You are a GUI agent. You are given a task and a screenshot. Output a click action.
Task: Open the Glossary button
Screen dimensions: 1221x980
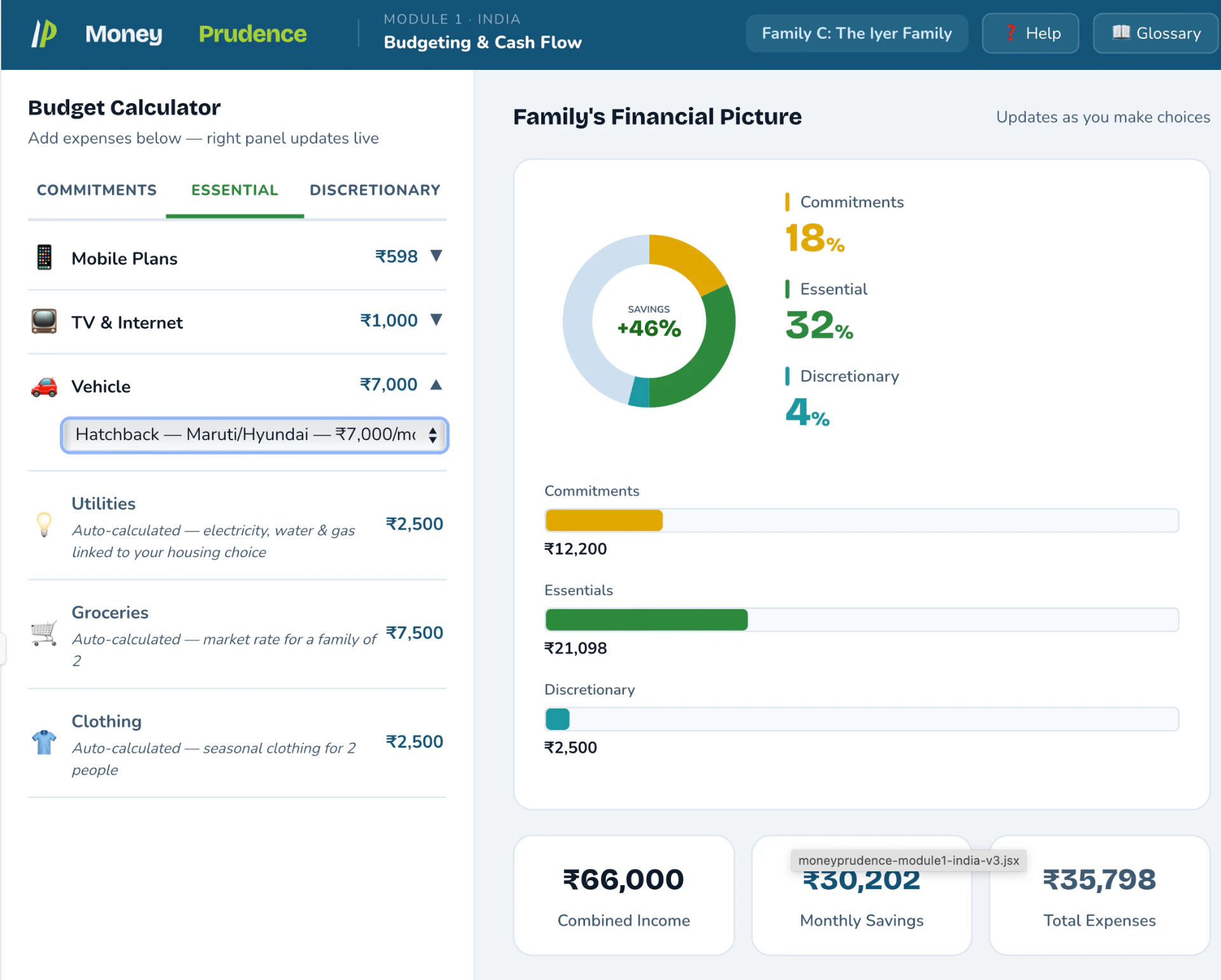click(1155, 33)
